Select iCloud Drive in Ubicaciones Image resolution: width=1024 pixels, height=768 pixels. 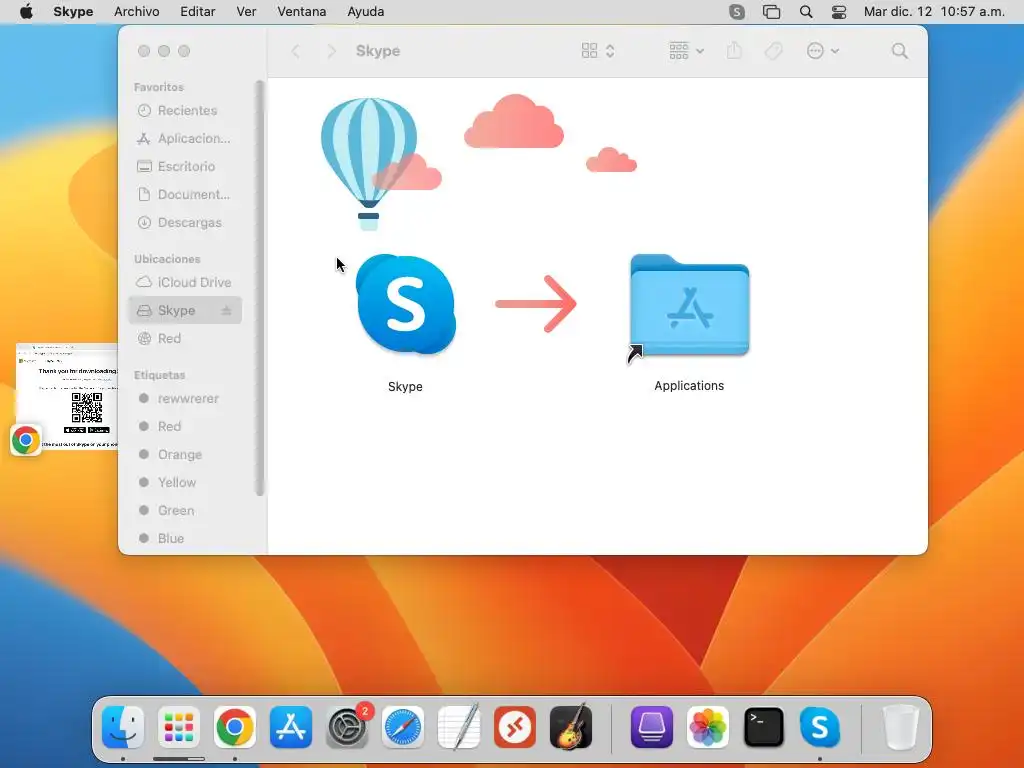[185, 282]
